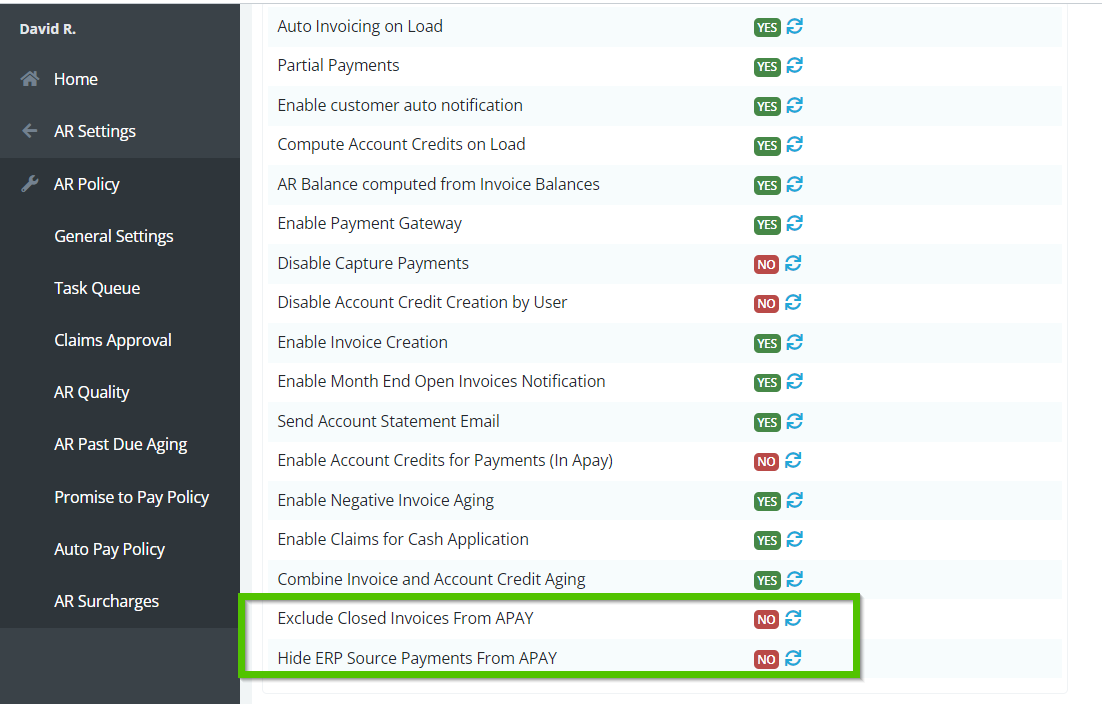Click refresh icon for Compute Account Credits on Load

(794, 145)
